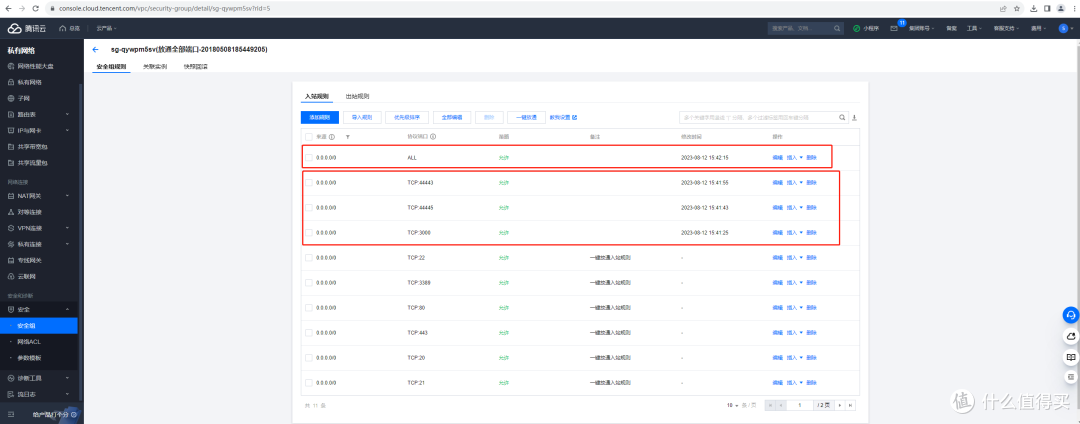Download the rules list via download icon
The image size is (1080, 424).
click(855, 118)
